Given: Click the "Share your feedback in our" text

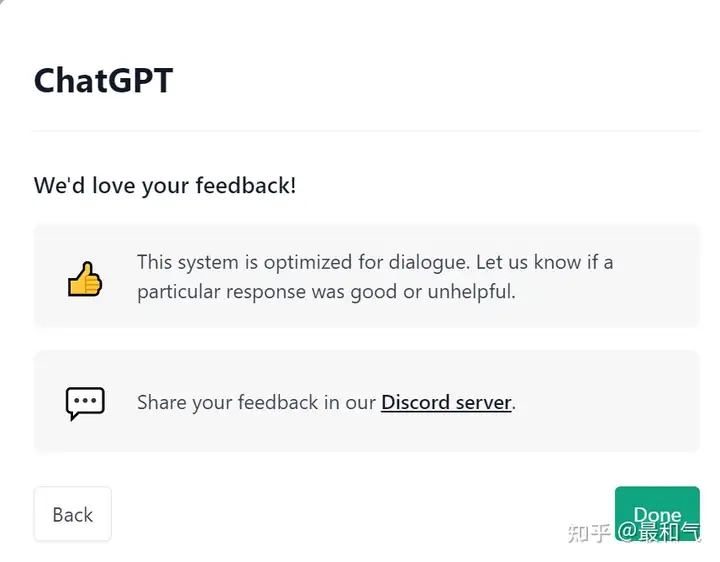Looking at the screenshot, I should pos(256,402).
